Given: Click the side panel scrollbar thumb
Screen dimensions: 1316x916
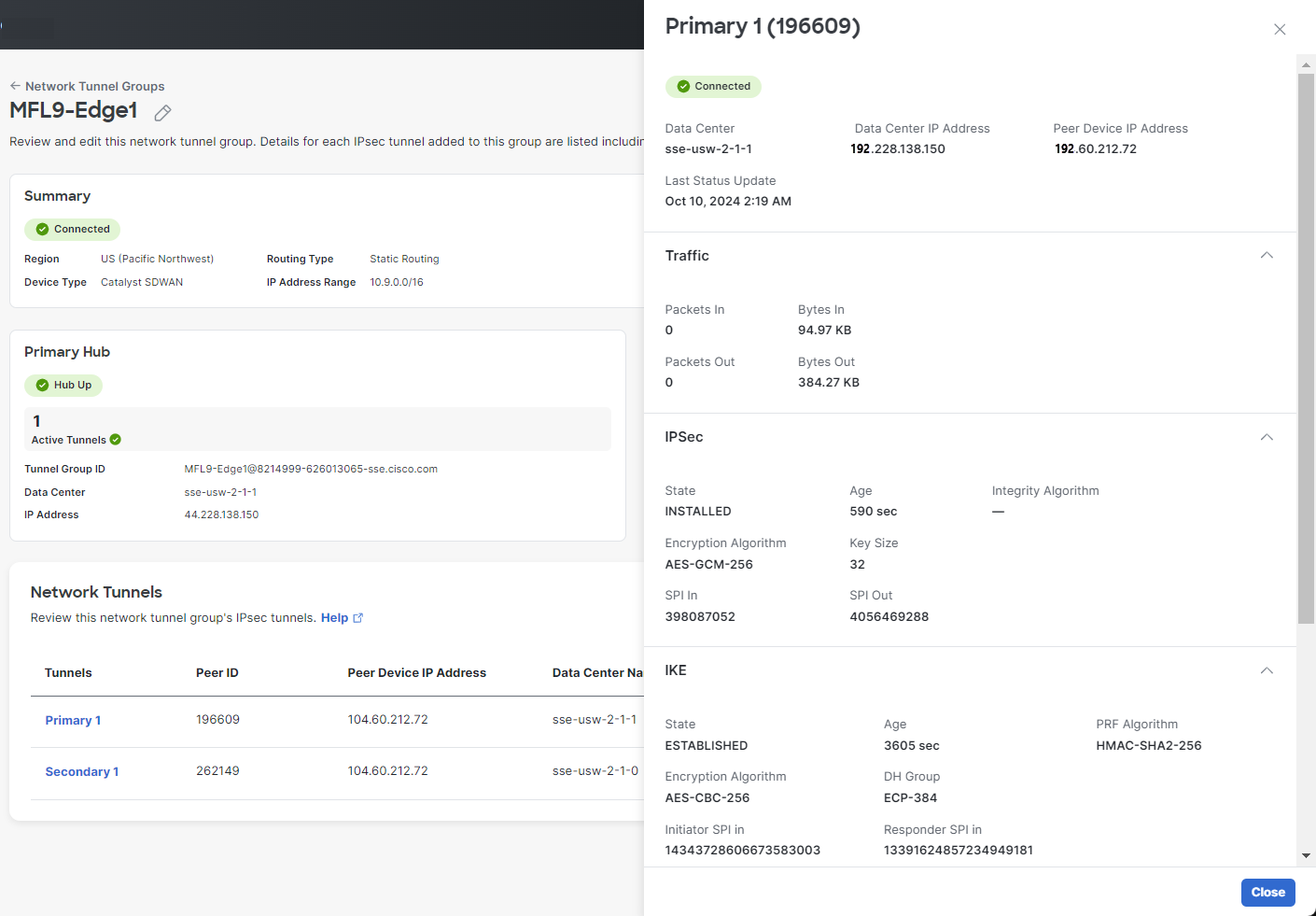Looking at the screenshot, I should point(1306,348).
